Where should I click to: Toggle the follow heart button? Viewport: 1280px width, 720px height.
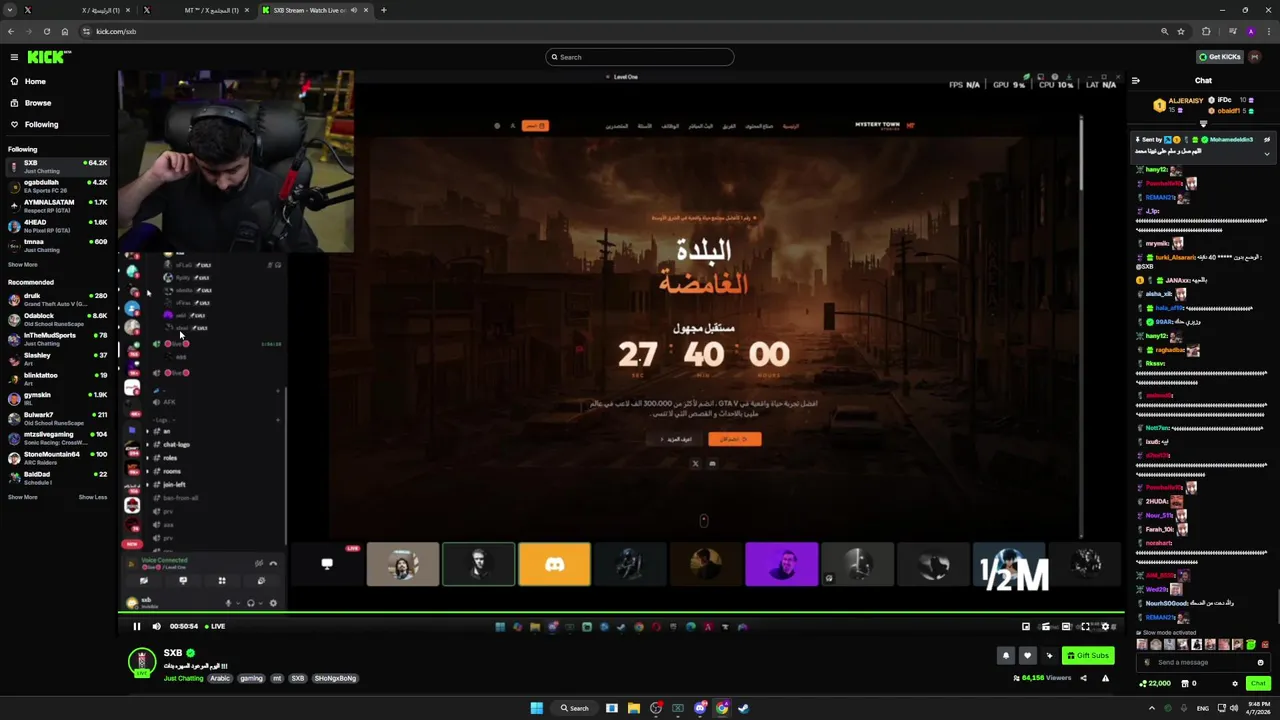(x=1026, y=655)
